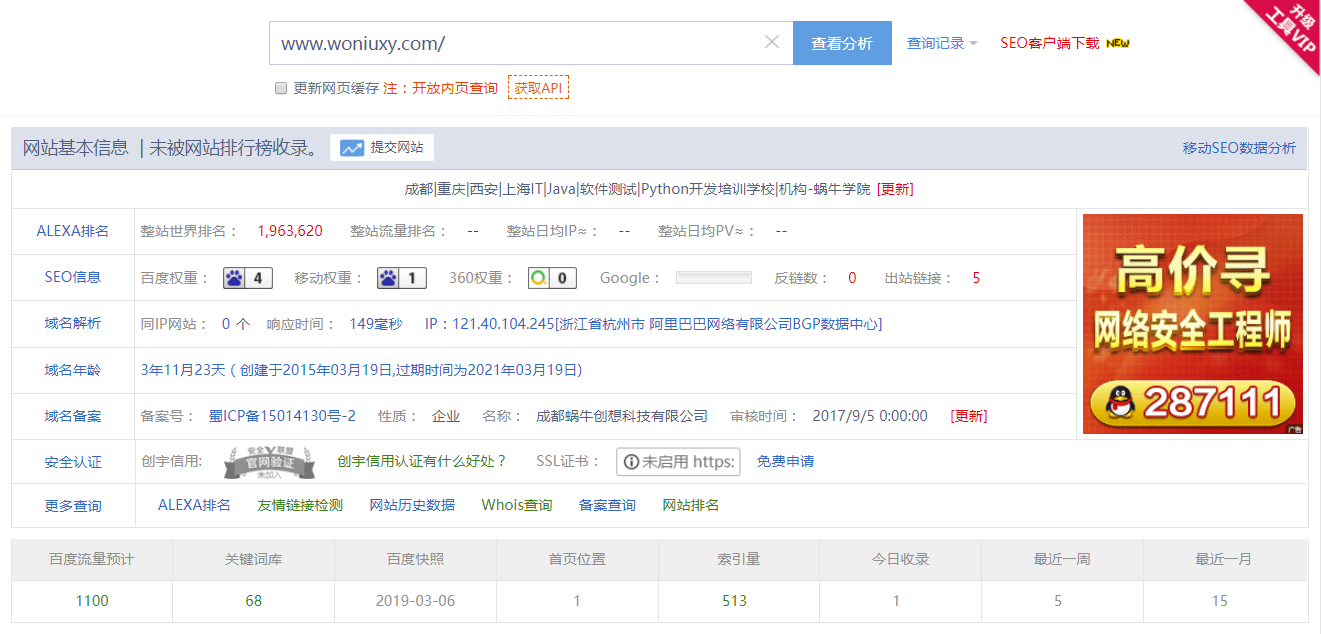This screenshot has height=634, width=1321.
Task: Click the 获取API button
Action: click(538, 88)
